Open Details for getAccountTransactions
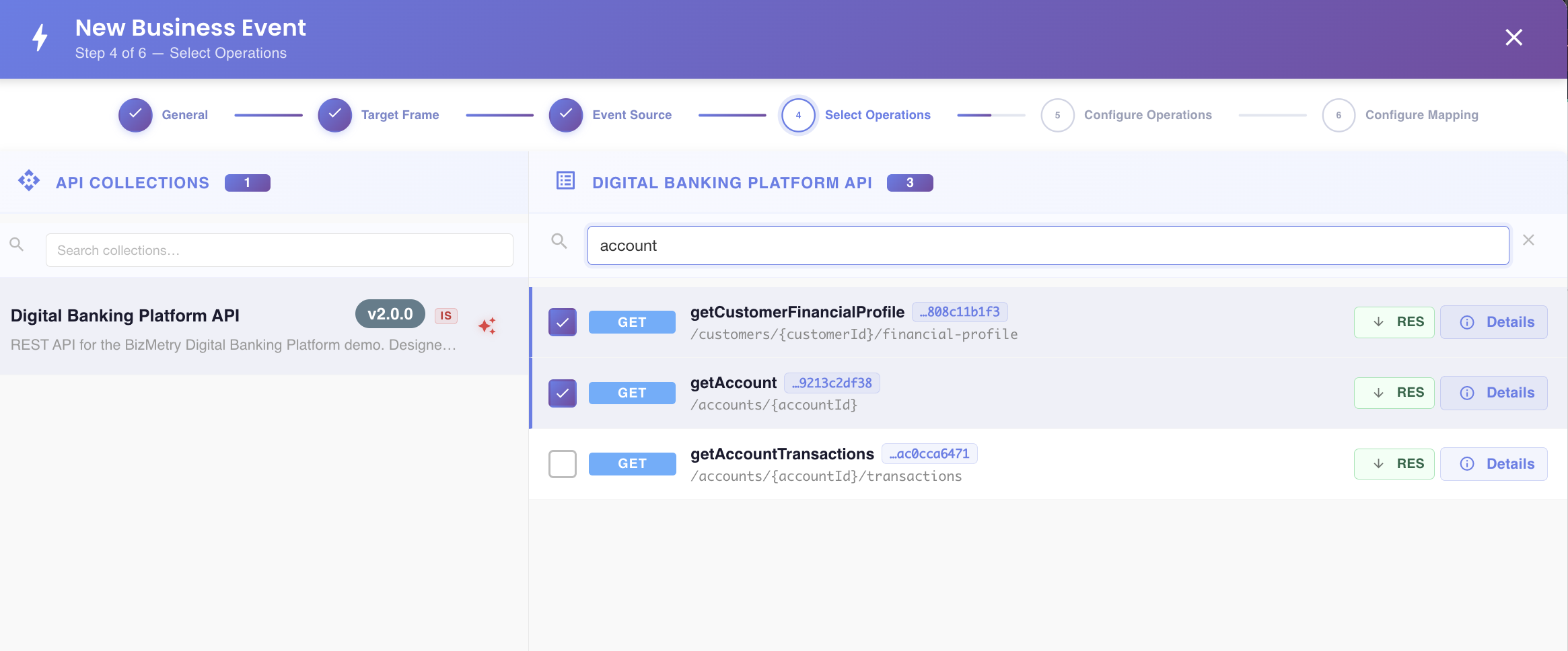1568x651 pixels. (x=1493, y=464)
